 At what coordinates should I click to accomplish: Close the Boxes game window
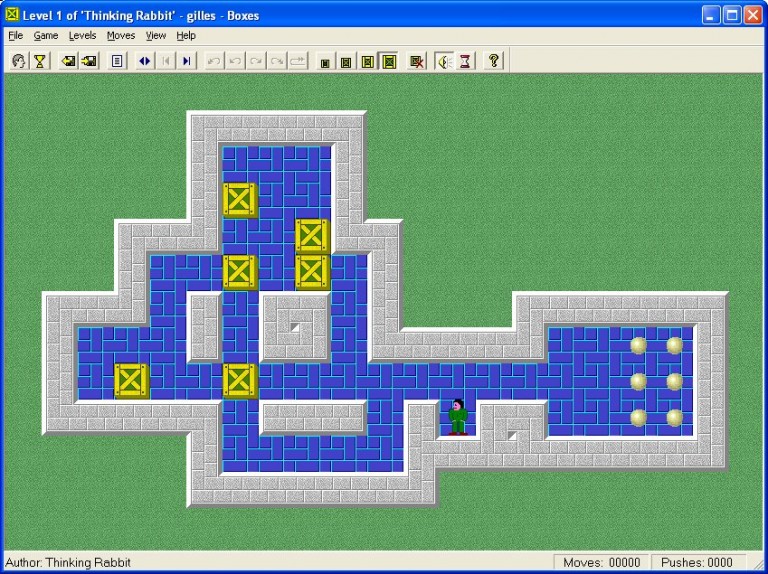tap(753, 15)
